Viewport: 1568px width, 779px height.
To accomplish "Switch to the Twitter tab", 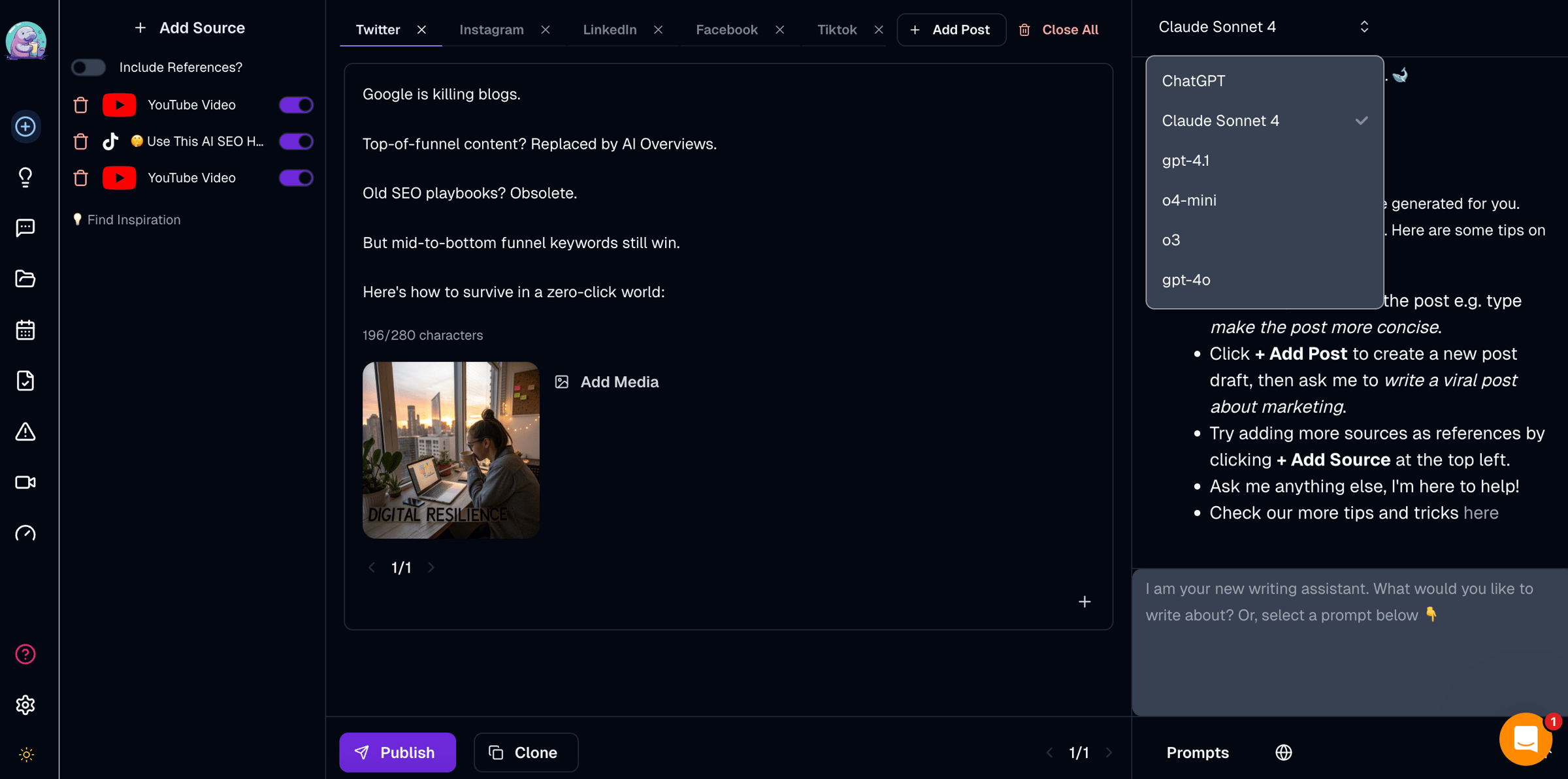I will (x=378, y=29).
